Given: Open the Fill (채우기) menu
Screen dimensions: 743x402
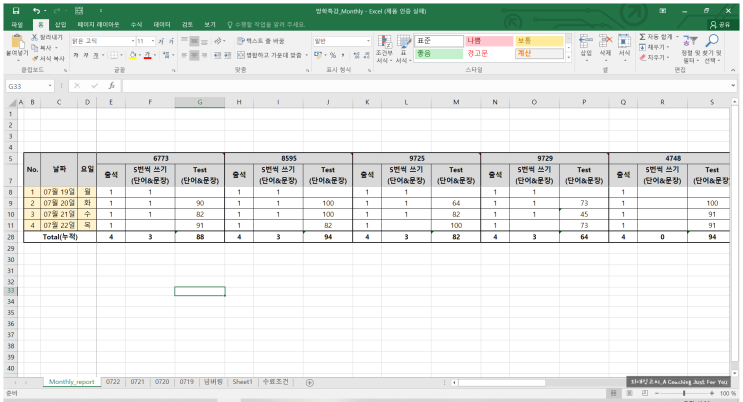Looking at the screenshot, I should (654, 47).
